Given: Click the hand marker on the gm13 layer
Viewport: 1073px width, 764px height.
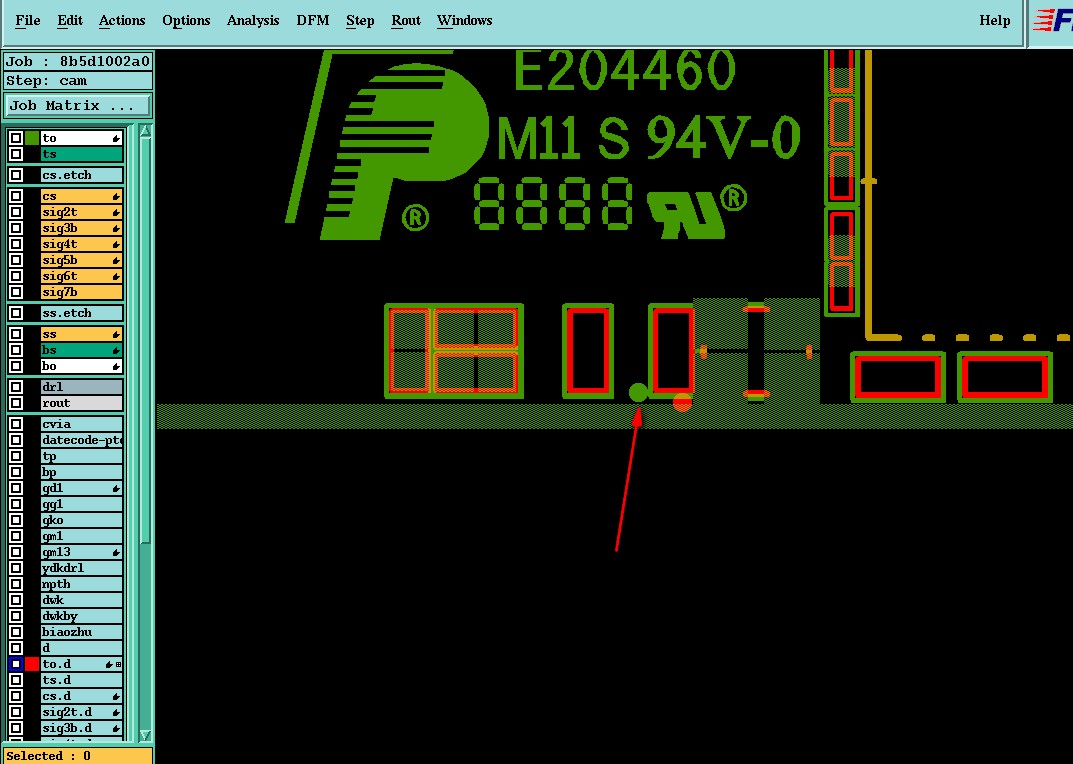Looking at the screenshot, I should coord(116,552).
